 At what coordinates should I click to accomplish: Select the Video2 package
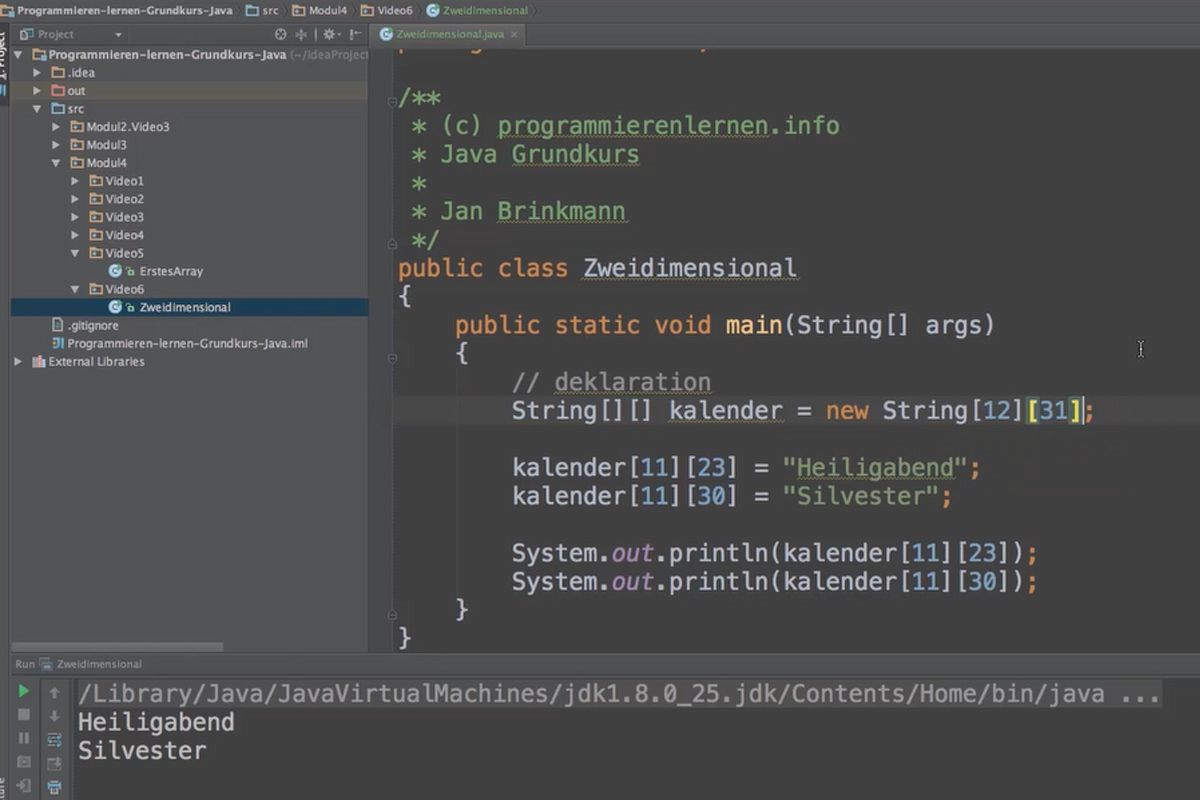[x=125, y=199]
